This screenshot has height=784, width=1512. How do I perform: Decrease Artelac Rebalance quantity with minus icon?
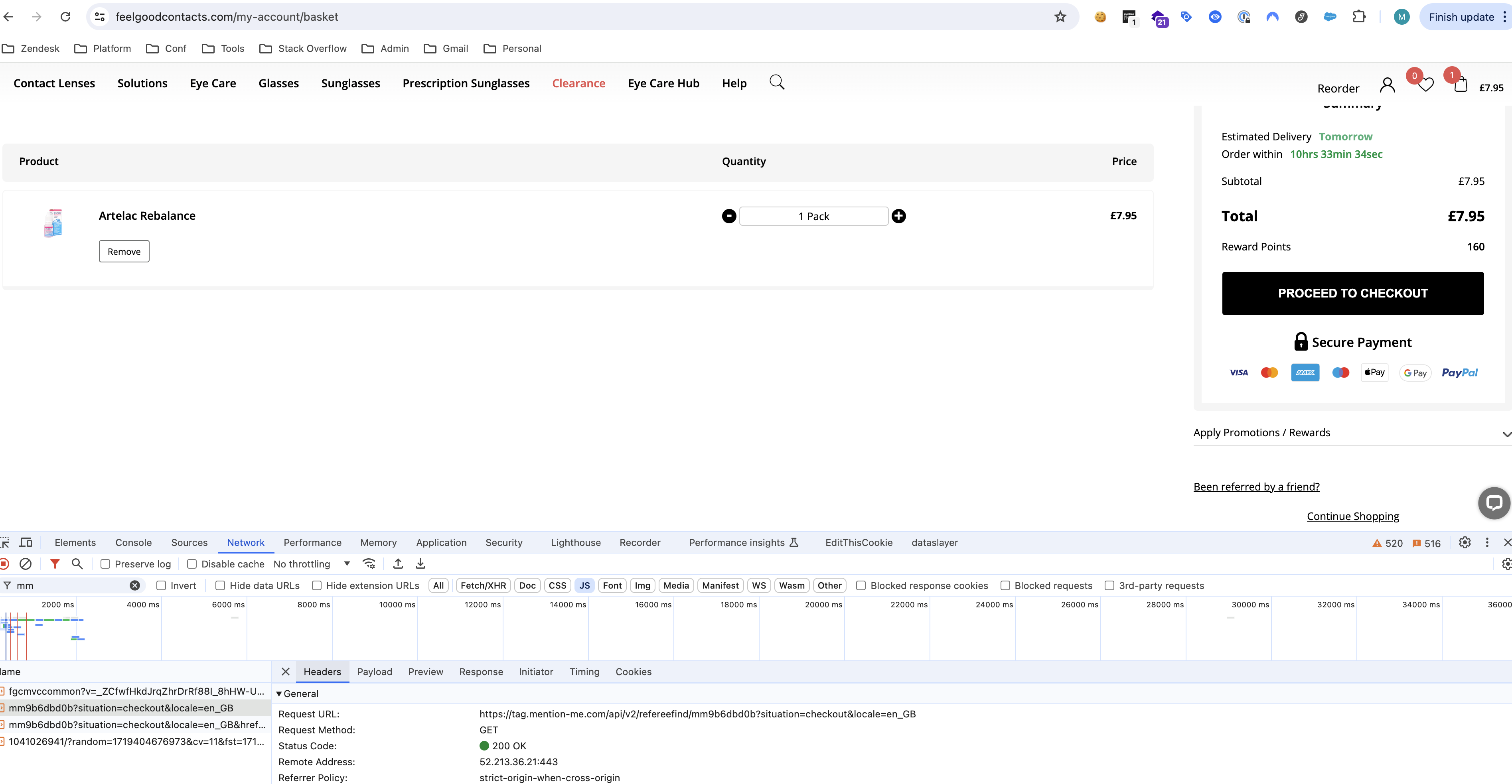point(729,216)
